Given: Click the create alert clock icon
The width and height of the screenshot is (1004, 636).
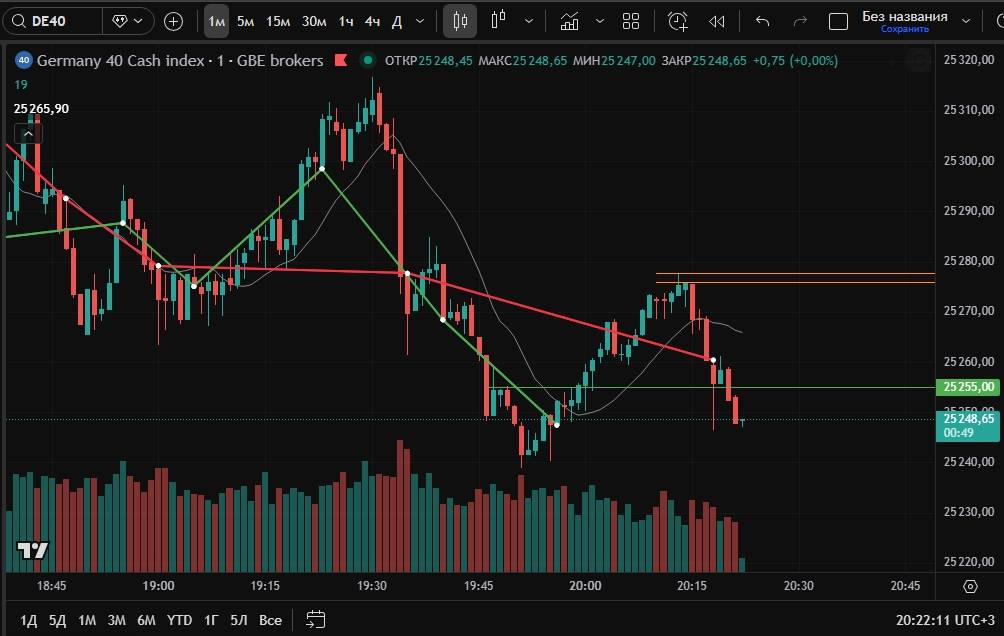Looking at the screenshot, I should pyautogui.click(x=678, y=21).
